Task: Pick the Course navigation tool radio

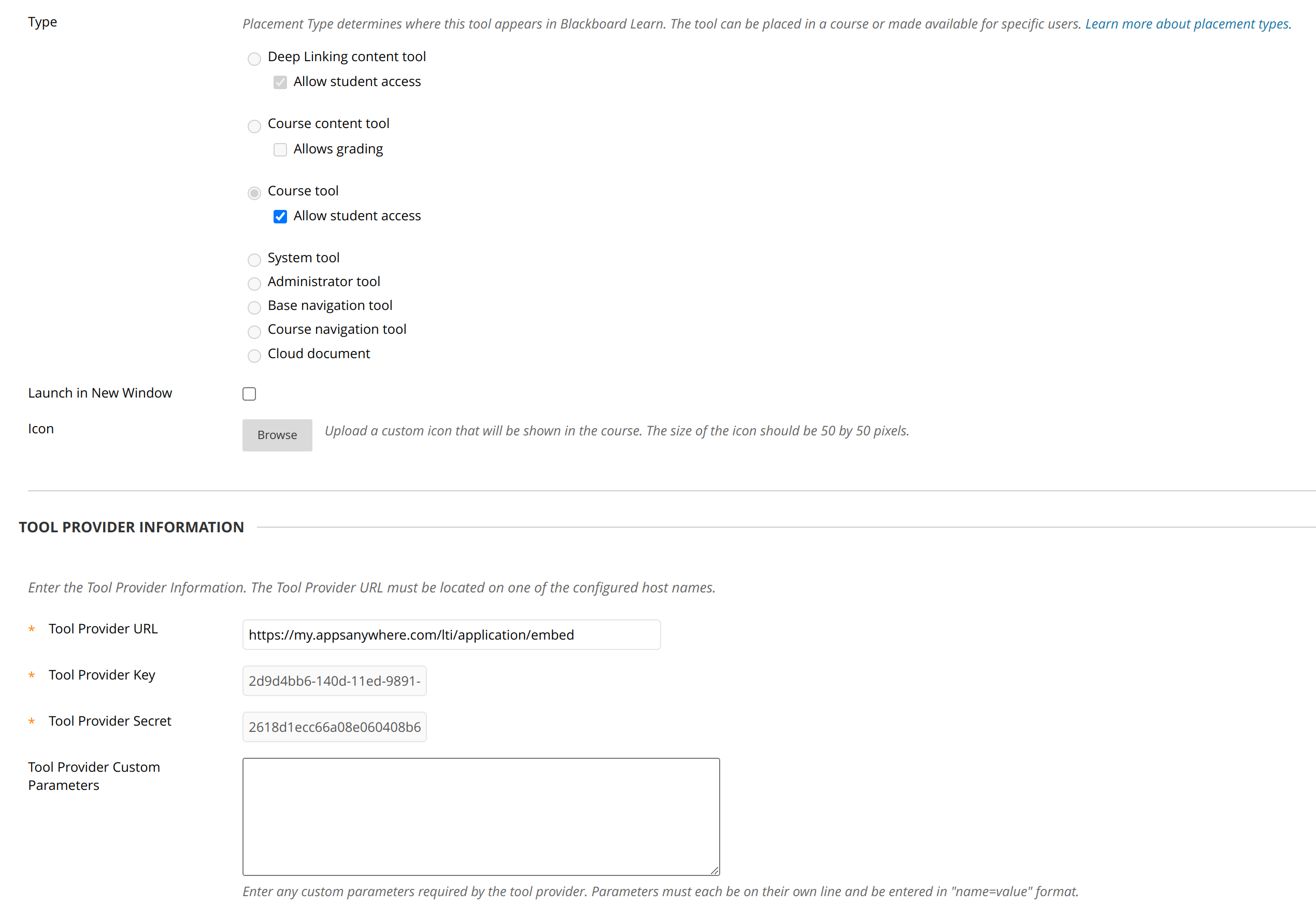Action: tap(254, 332)
